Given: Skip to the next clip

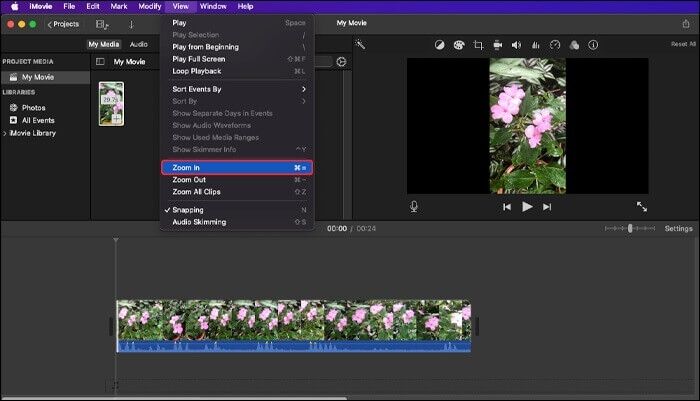Looking at the screenshot, I should coord(547,207).
